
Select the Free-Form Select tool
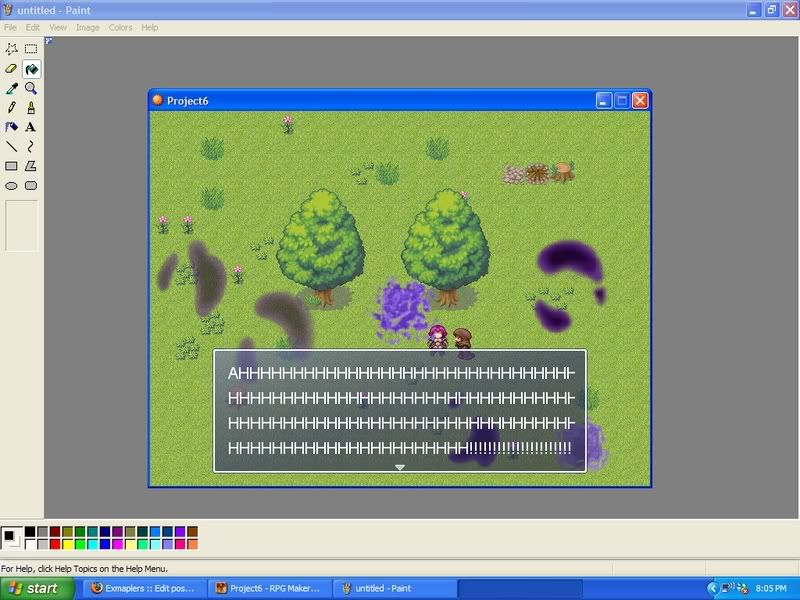click(x=12, y=49)
